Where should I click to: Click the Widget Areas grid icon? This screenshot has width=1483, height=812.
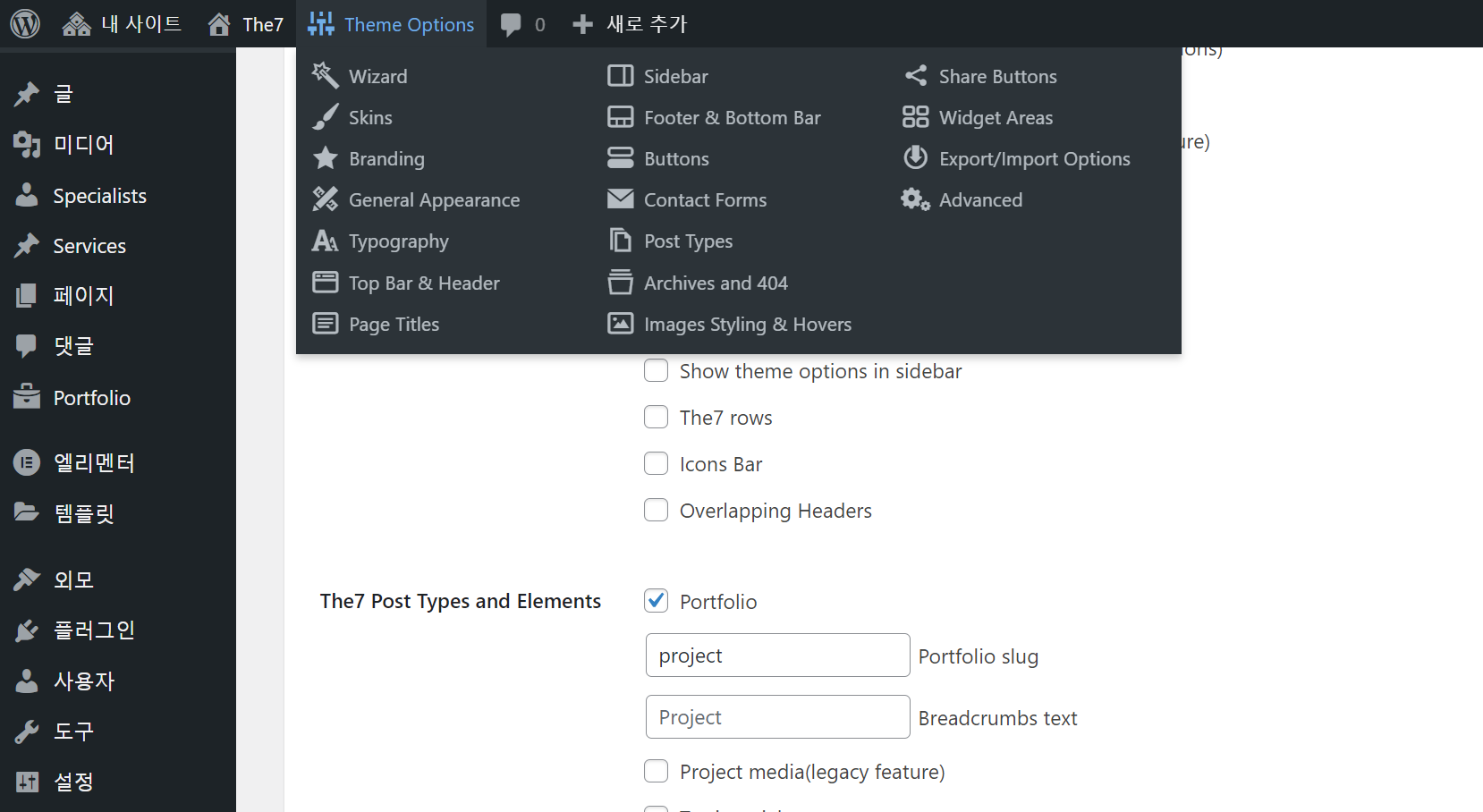coord(915,116)
